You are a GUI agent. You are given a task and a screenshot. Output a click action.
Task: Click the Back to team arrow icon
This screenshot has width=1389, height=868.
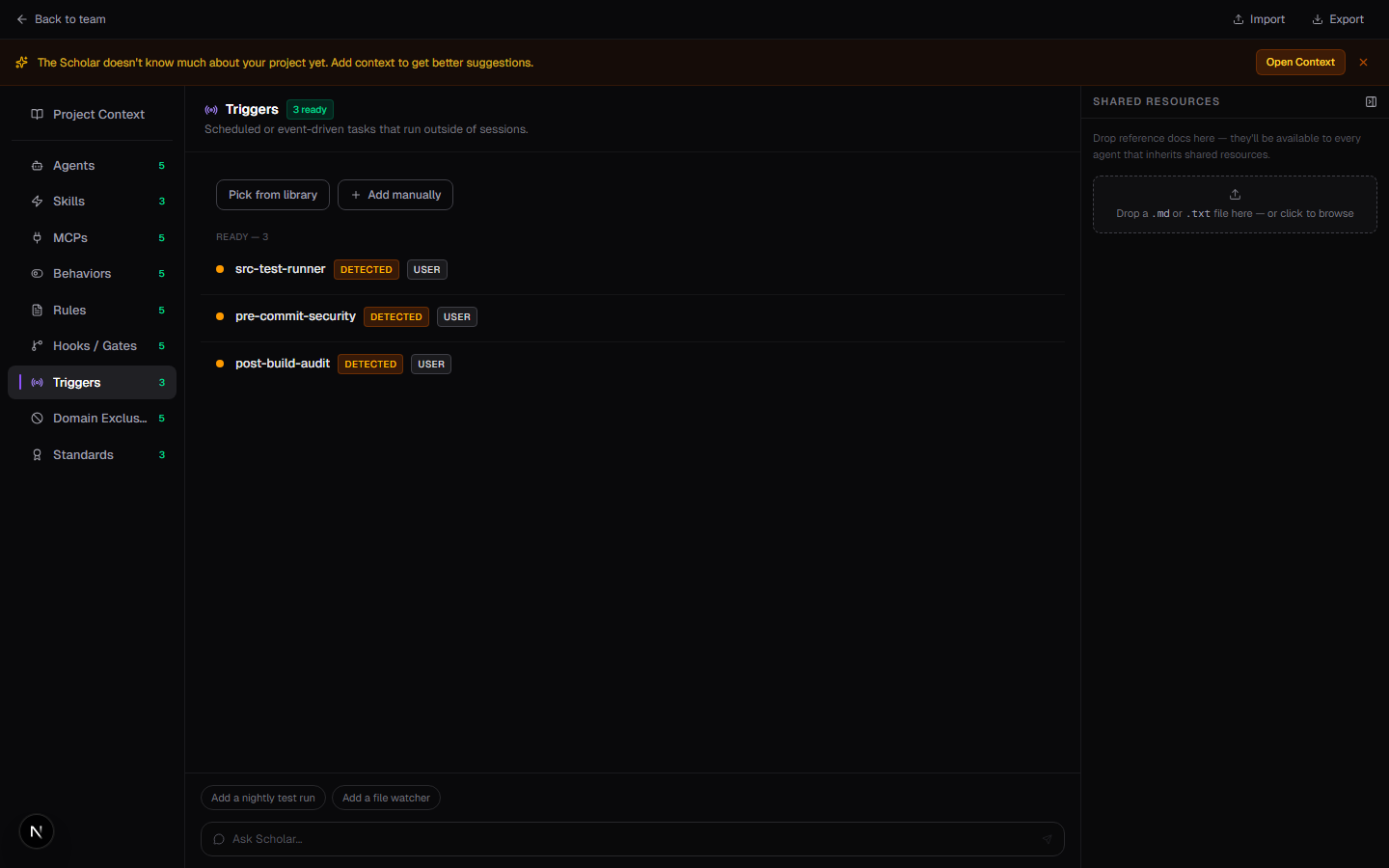pos(21,19)
